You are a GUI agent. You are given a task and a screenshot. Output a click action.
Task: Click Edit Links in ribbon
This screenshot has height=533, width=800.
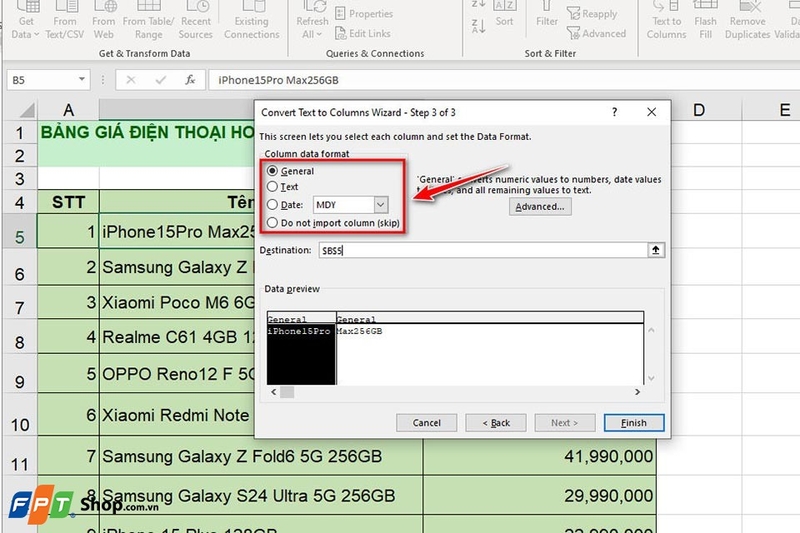(x=363, y=34)
